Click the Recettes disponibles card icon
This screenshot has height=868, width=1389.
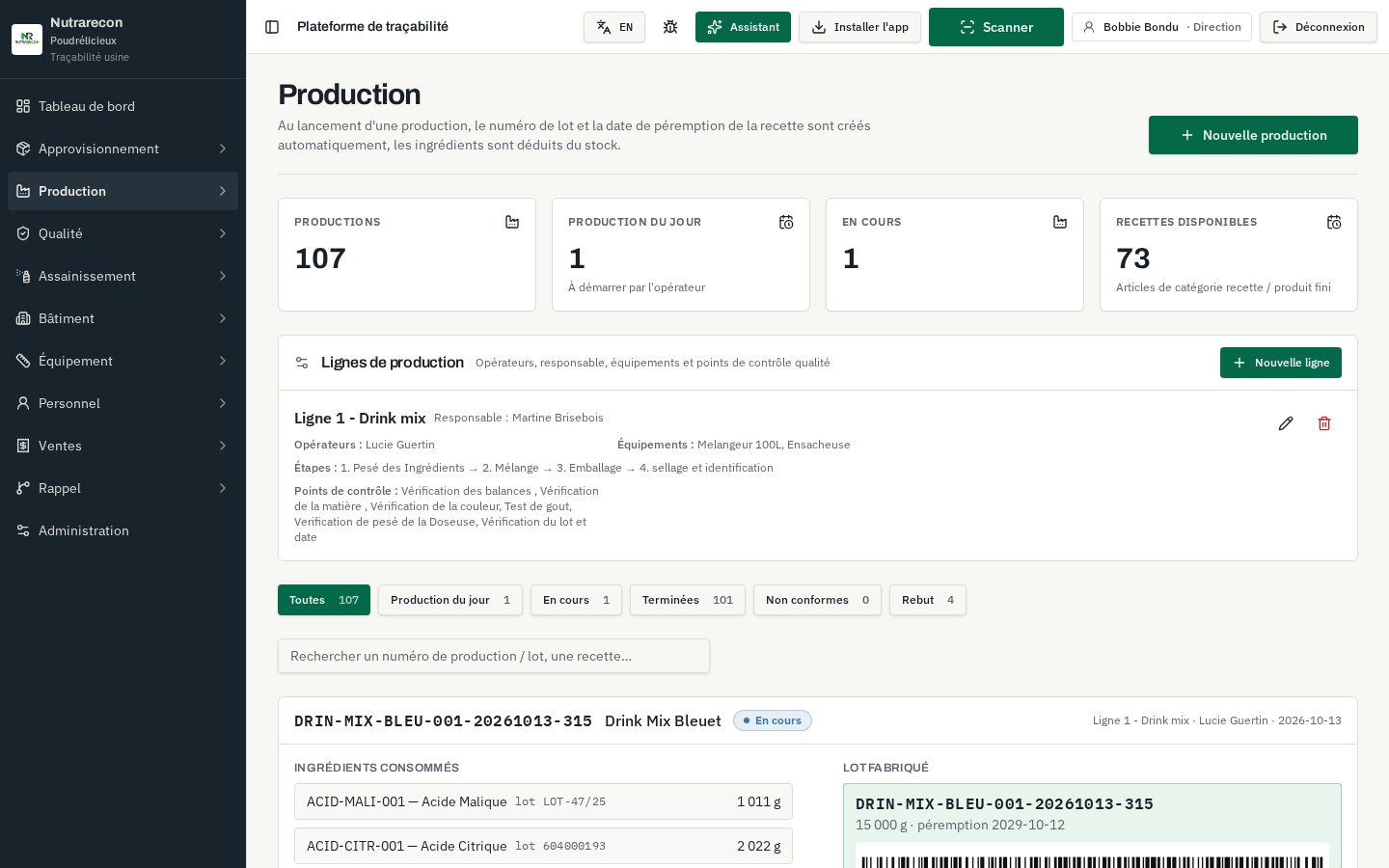pos(1334,222)
